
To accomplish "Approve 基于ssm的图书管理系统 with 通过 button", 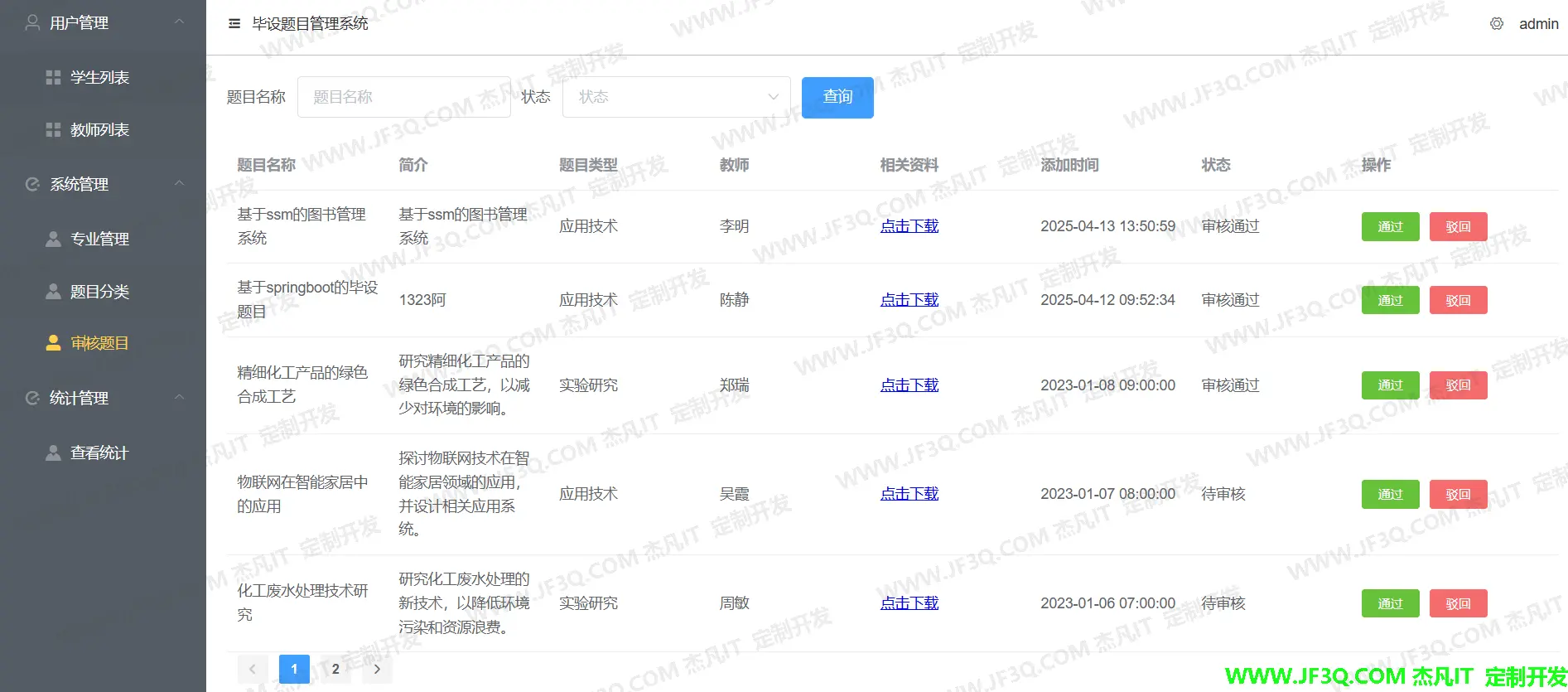I will pos(1390,227).
